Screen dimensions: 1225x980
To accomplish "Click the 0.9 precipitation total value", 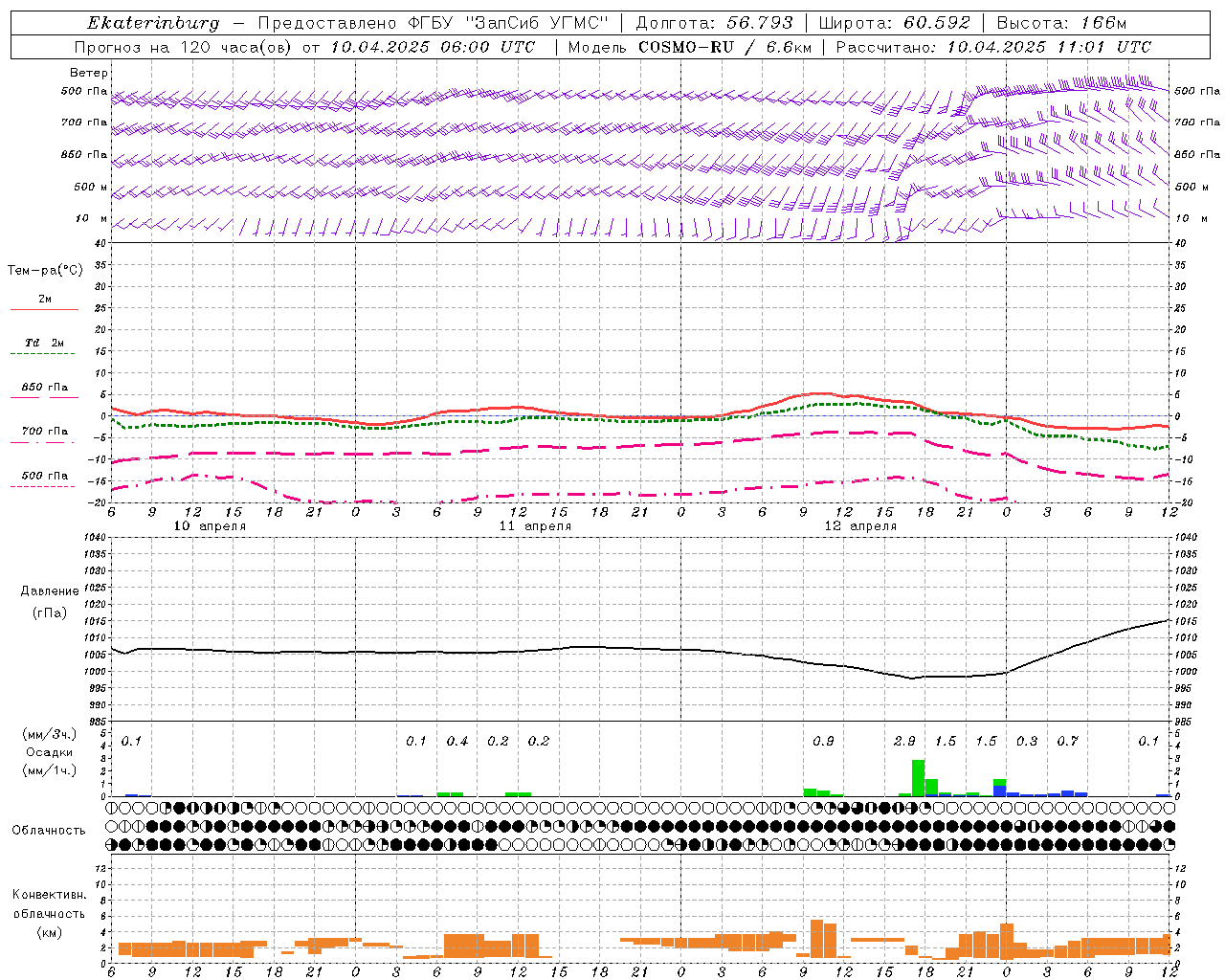I will (x=823, y=741).
